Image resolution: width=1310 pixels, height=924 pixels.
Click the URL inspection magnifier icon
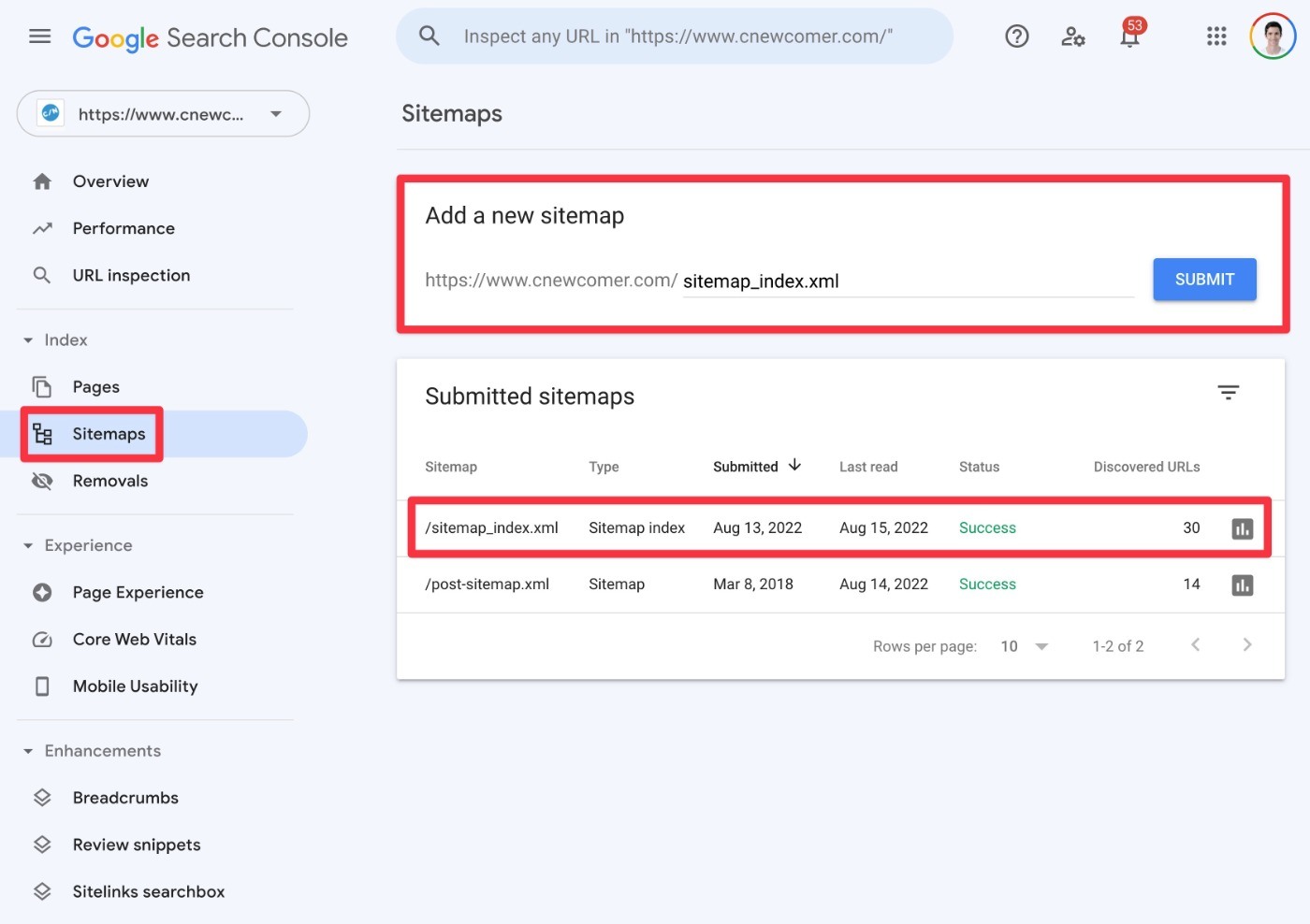pyautogui.click(x=42, y=275)
